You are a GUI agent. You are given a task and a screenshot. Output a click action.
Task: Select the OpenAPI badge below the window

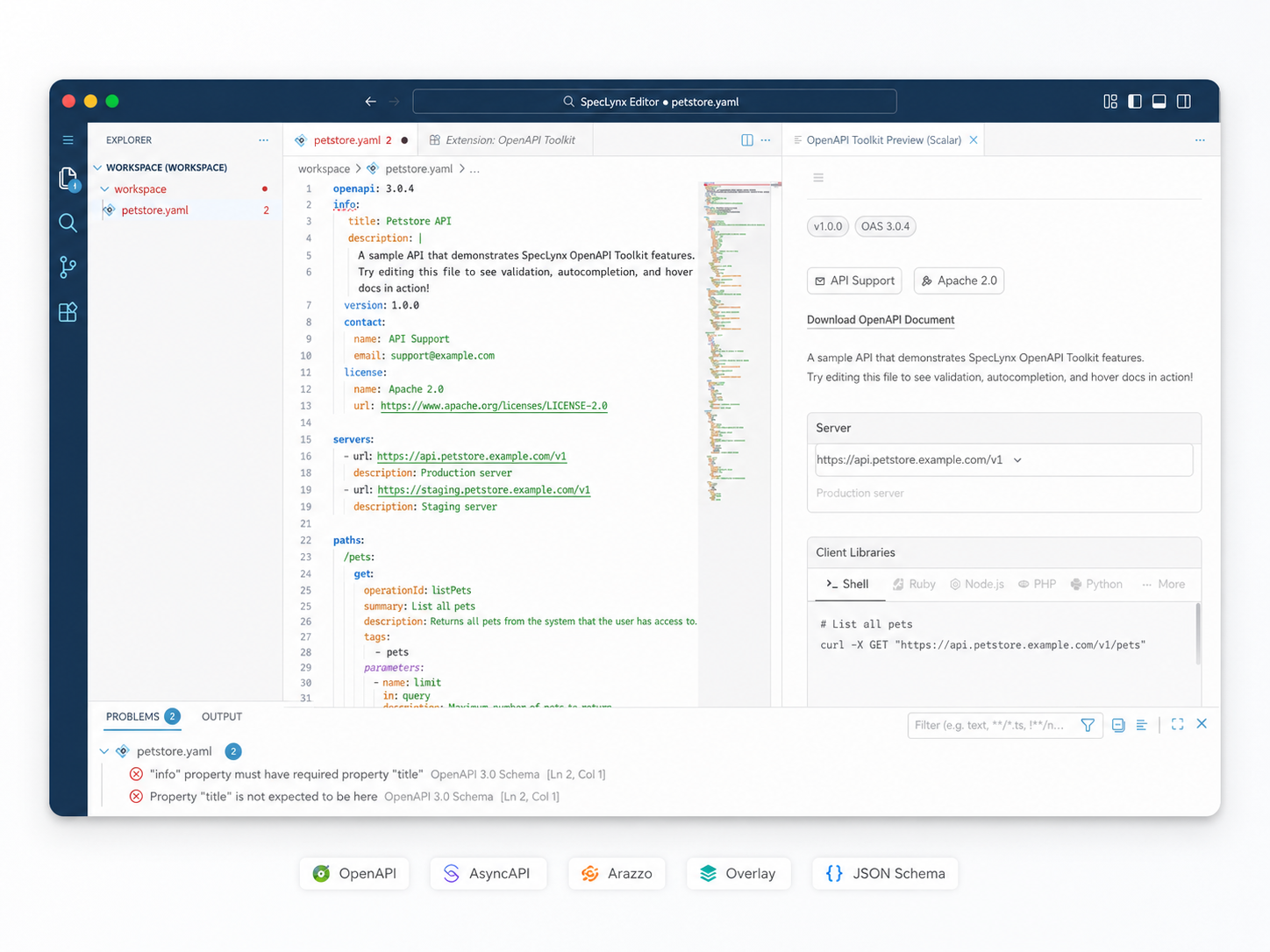click(354, 874)
